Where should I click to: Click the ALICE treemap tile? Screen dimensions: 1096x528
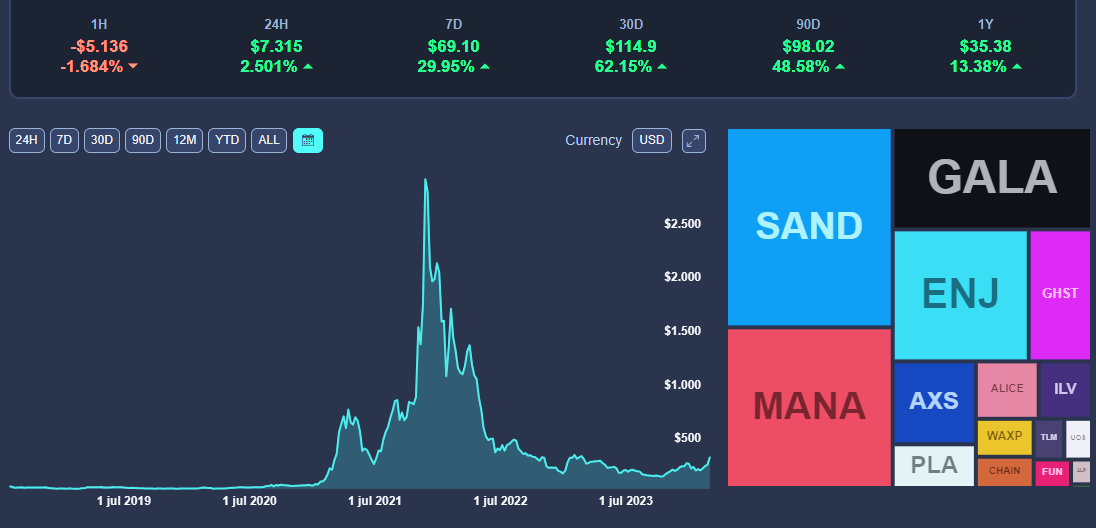tap(1007, 390)
